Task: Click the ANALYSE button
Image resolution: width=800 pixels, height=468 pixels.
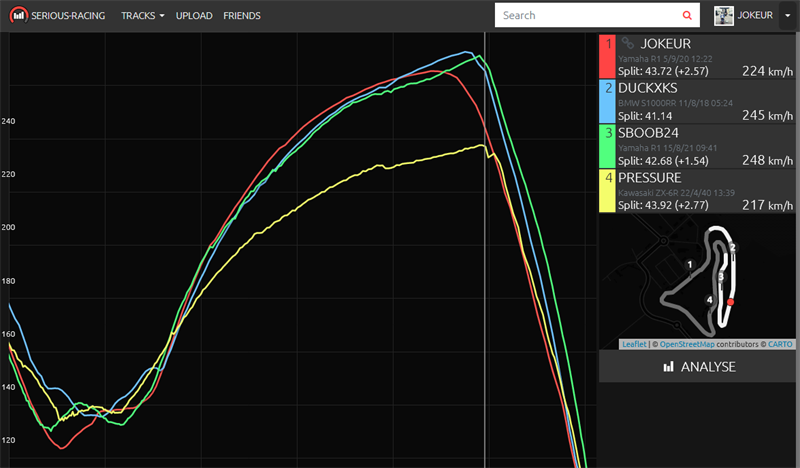Action: pos(697,366)
